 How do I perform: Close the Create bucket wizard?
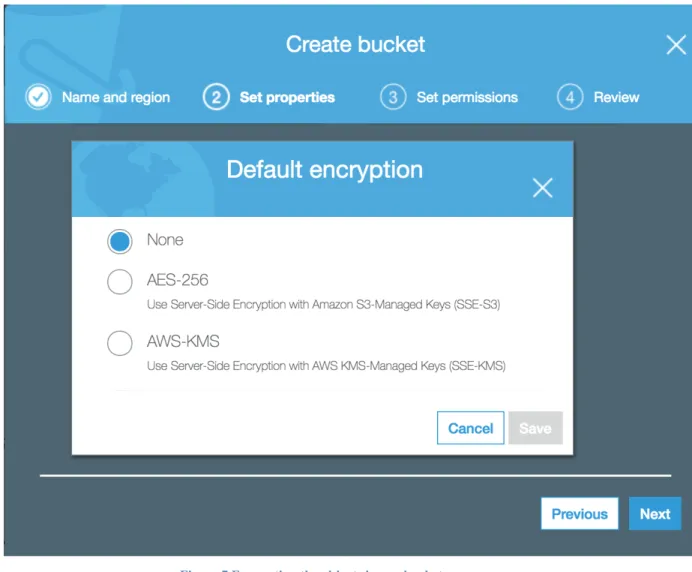676,45
